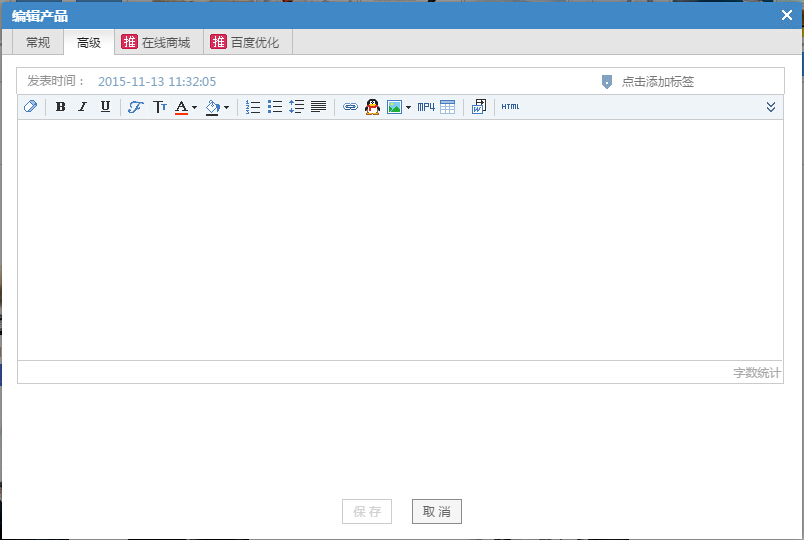Switch to the 常规 tab

(38, 42)
